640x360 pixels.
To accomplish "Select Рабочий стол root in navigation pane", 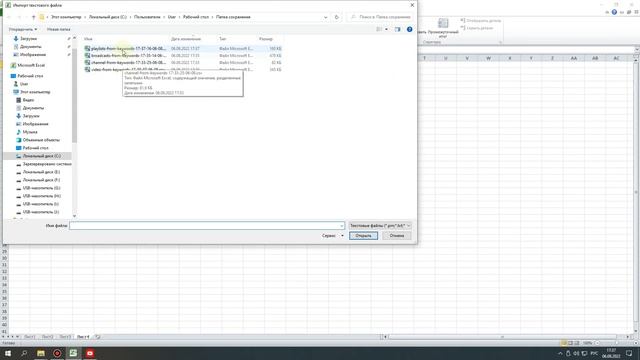I will coord(30,76).
